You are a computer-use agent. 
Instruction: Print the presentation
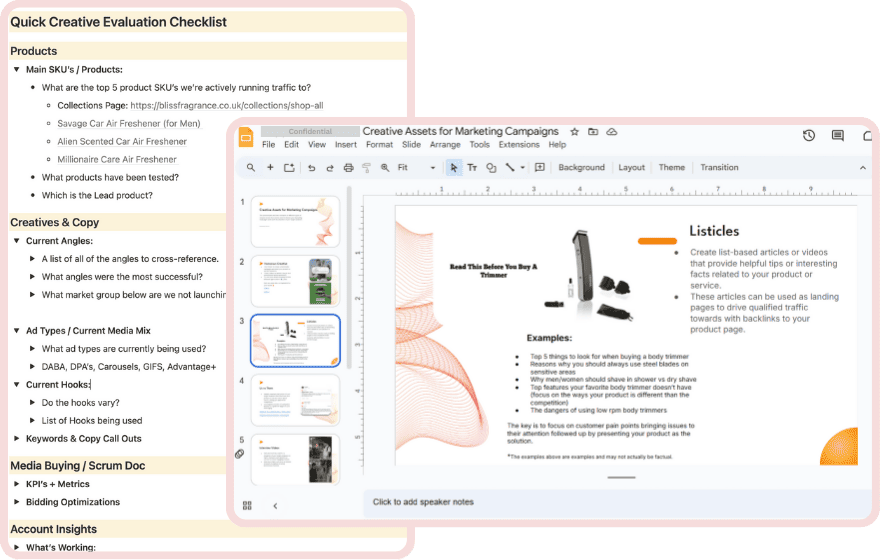pos(349,168)
